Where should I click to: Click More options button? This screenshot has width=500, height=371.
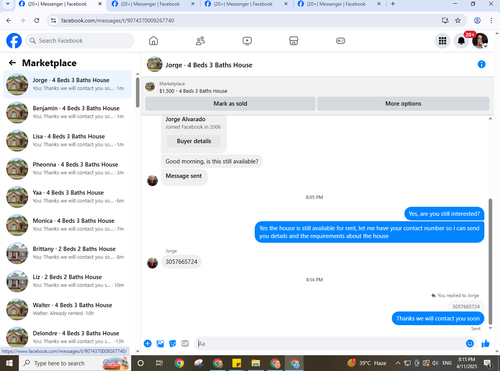coord(403,104)
